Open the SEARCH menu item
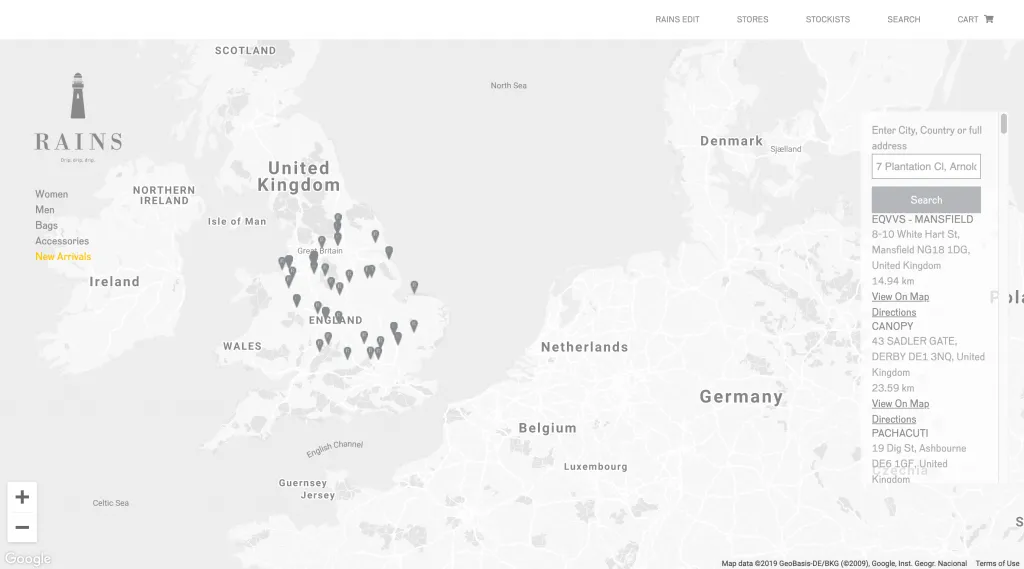The image size is (1024, 569). pos(903,20)
